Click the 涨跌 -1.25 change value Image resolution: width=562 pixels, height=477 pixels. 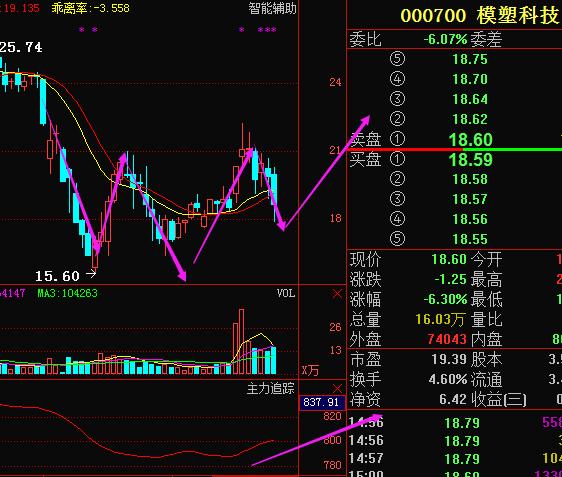click(x=450, y=279)
